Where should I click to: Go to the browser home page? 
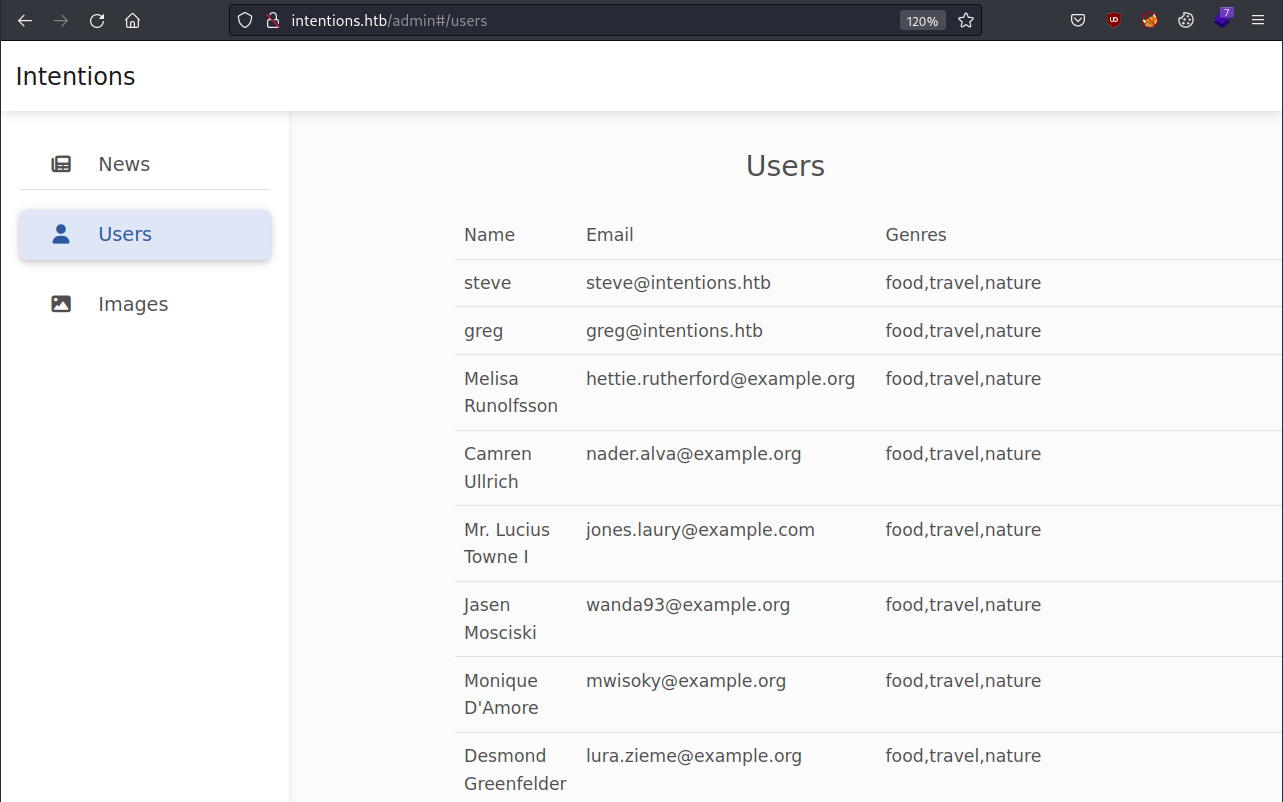click(132, 20)
